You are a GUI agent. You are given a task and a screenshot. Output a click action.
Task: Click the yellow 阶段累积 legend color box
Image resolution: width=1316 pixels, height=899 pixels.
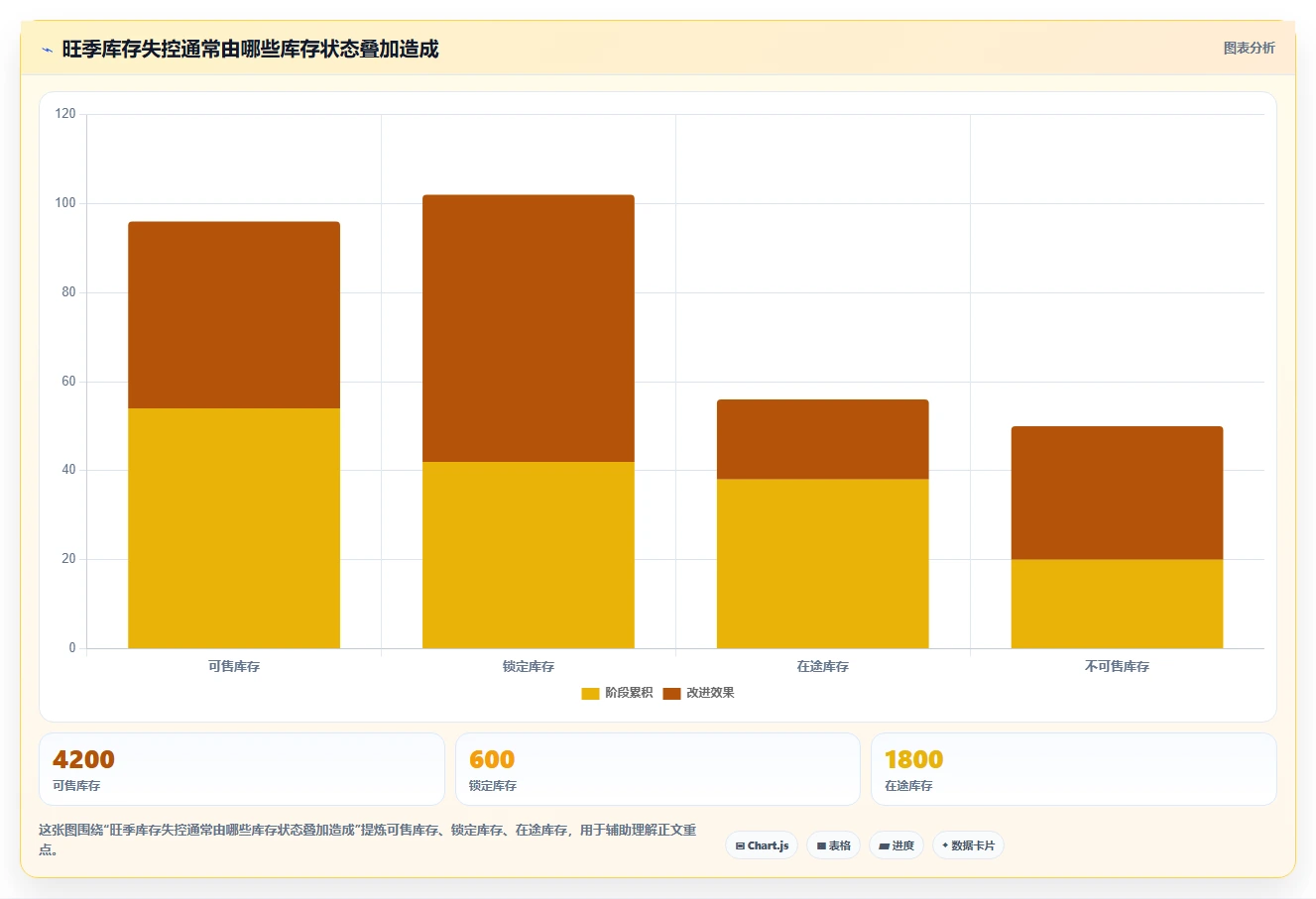coord(590,693)
